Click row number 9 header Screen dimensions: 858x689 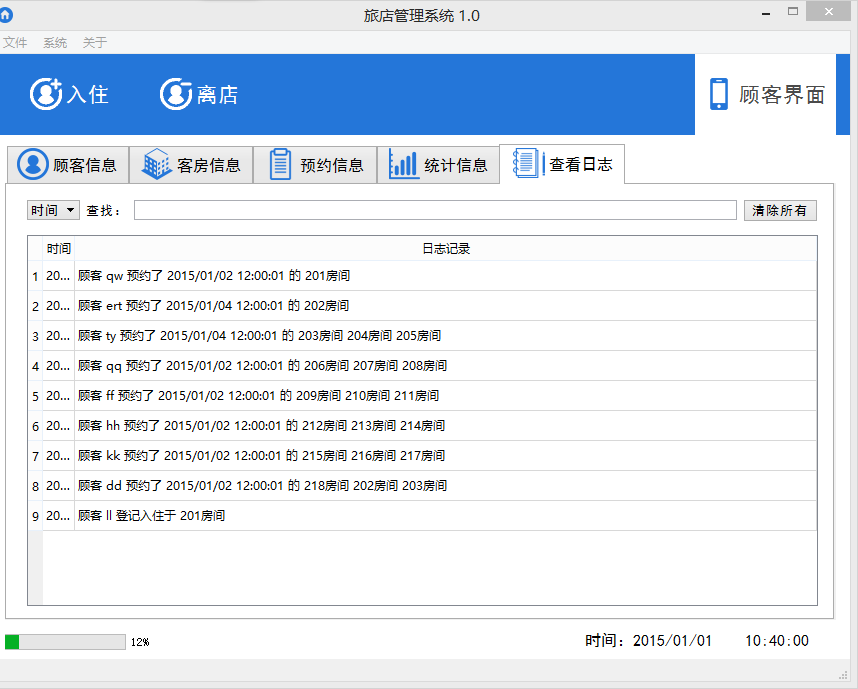[x=36, y=516]
